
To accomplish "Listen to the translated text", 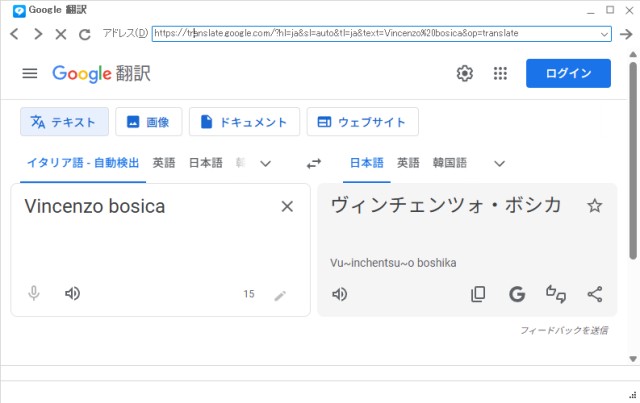I will click(340, 294).
